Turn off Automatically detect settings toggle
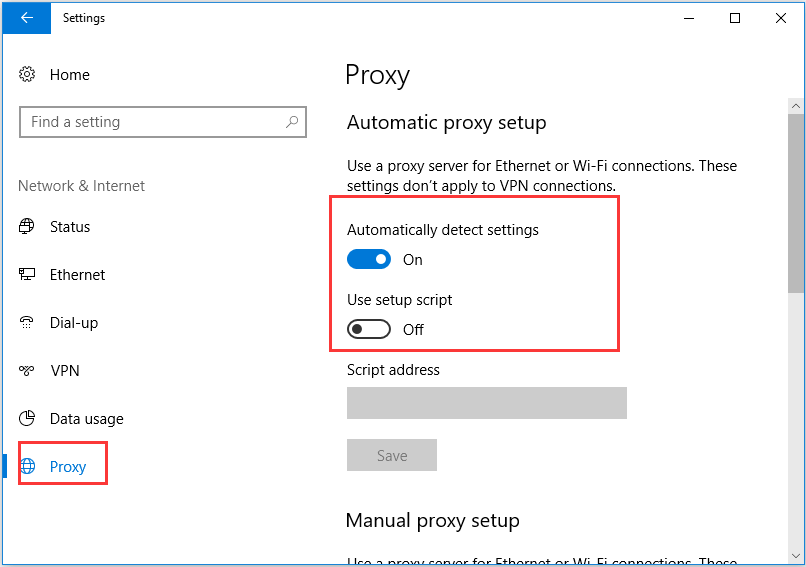 click(x=369, y=259)
